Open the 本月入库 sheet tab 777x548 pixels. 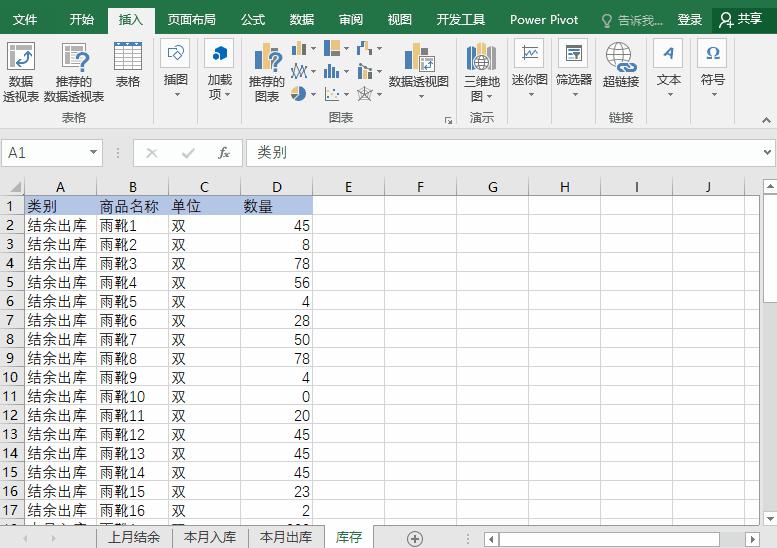(210, 537)
